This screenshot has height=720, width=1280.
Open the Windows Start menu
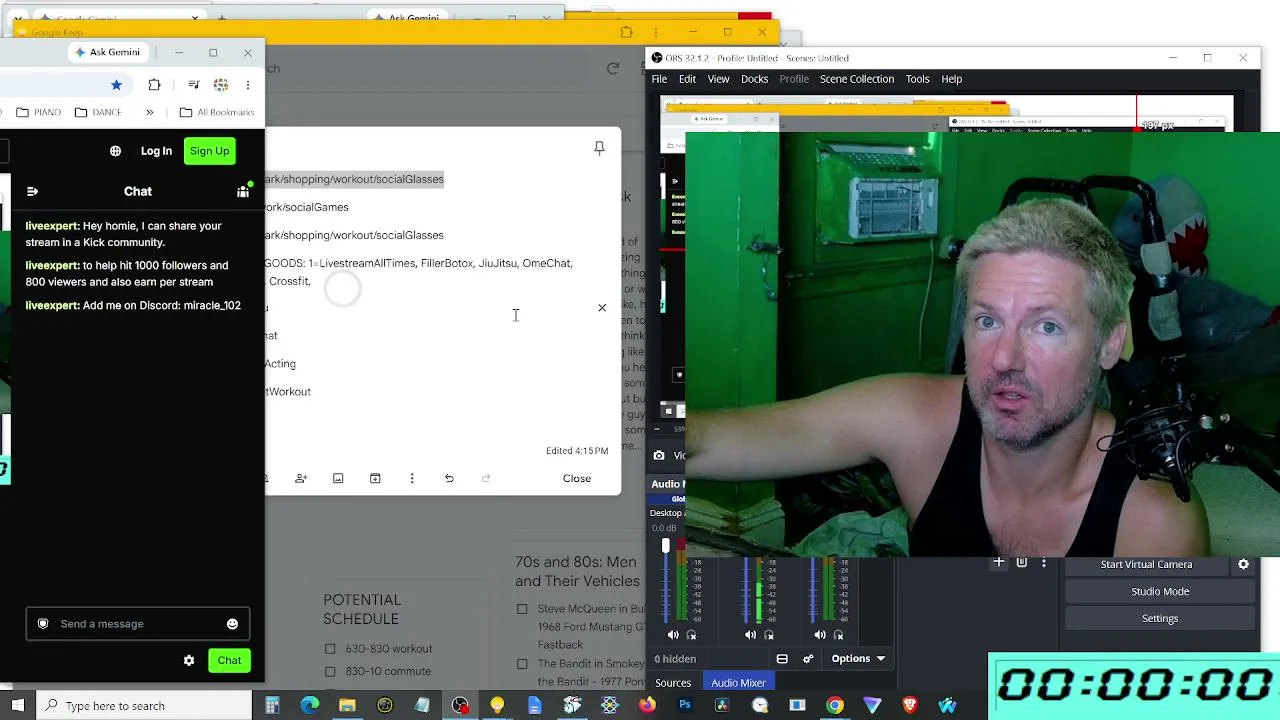(18, 706)
